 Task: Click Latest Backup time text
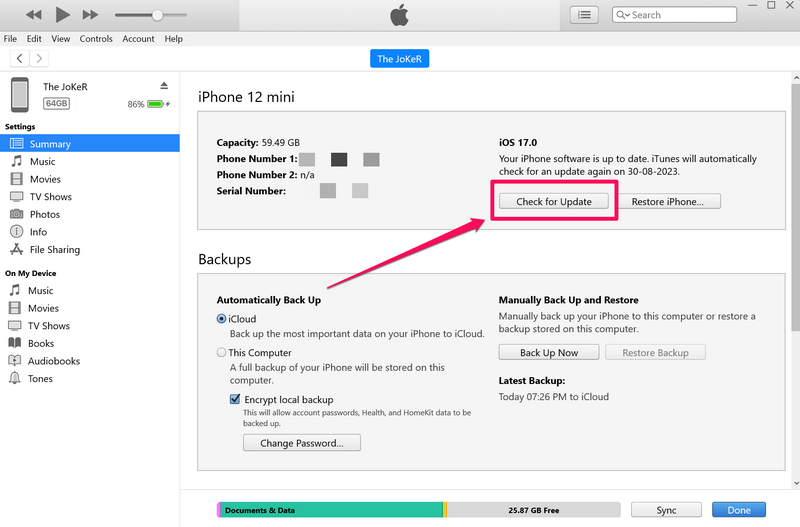pos(554,396)
